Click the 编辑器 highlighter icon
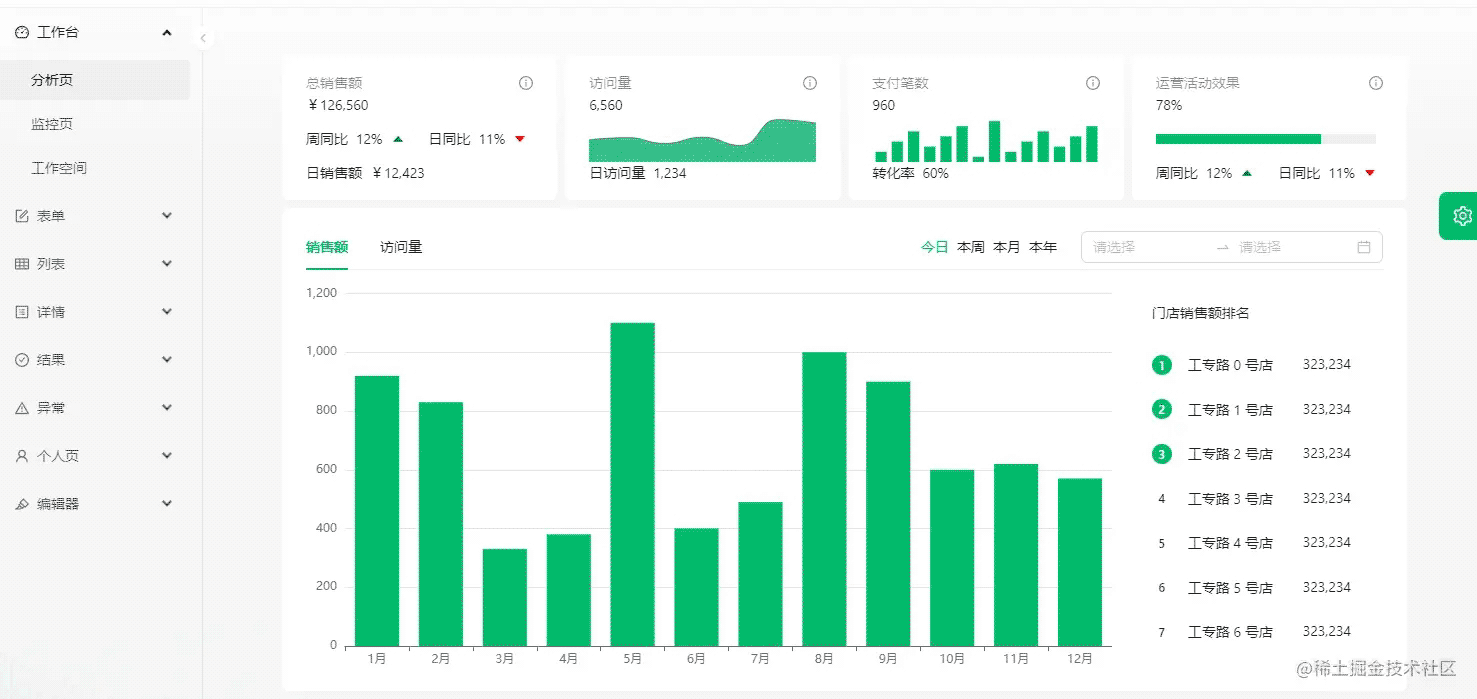1477x699 pixels. point(22,504)
